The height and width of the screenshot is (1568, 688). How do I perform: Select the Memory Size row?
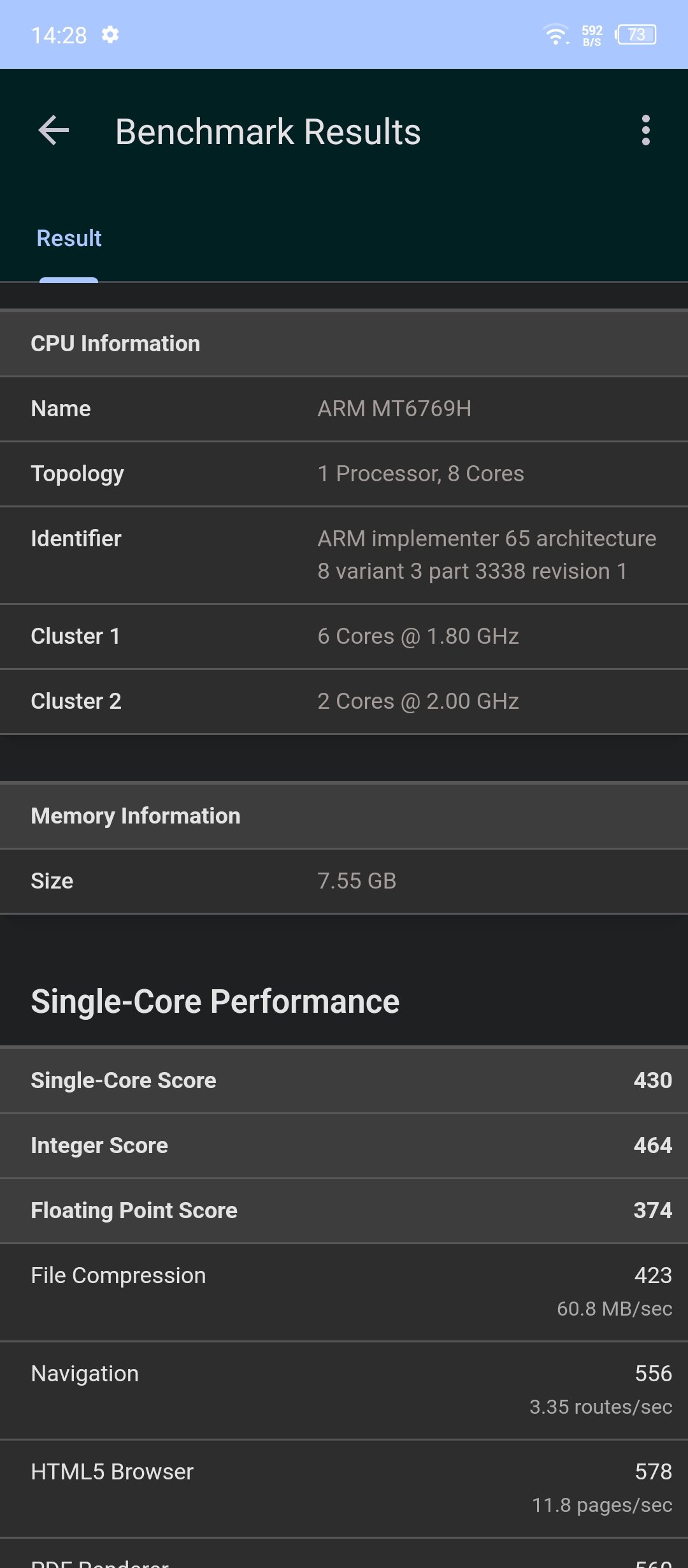coord(344,881)
